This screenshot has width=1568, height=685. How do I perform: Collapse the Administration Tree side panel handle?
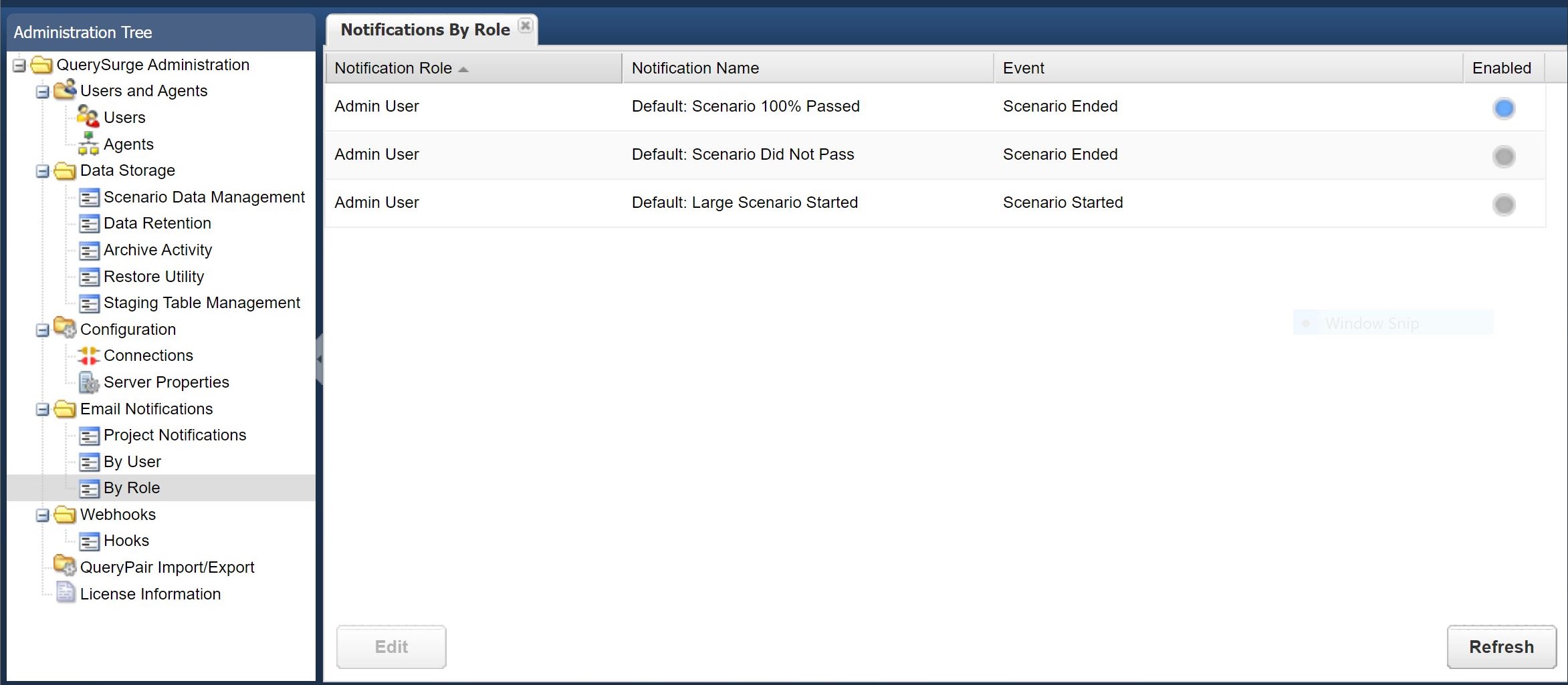coord(320,359)
